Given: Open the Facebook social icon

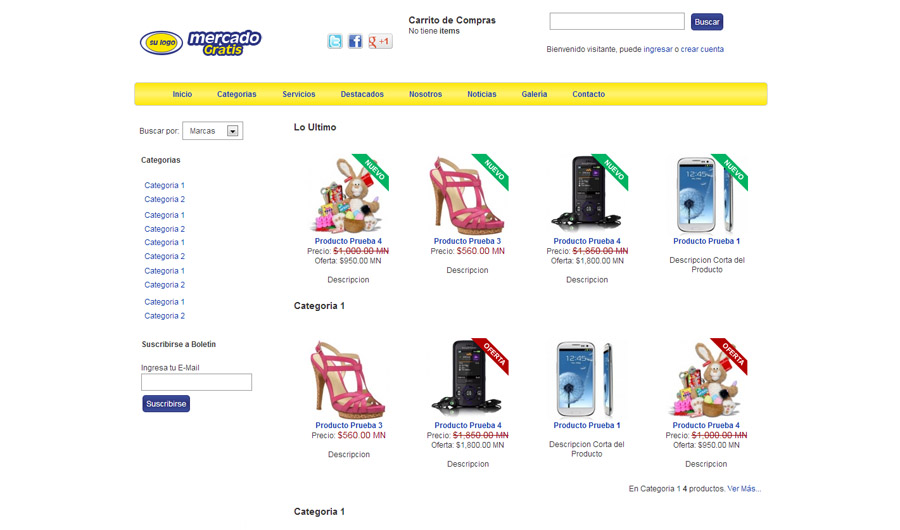Looking at the screenshot, I should [x=355, y=41].
